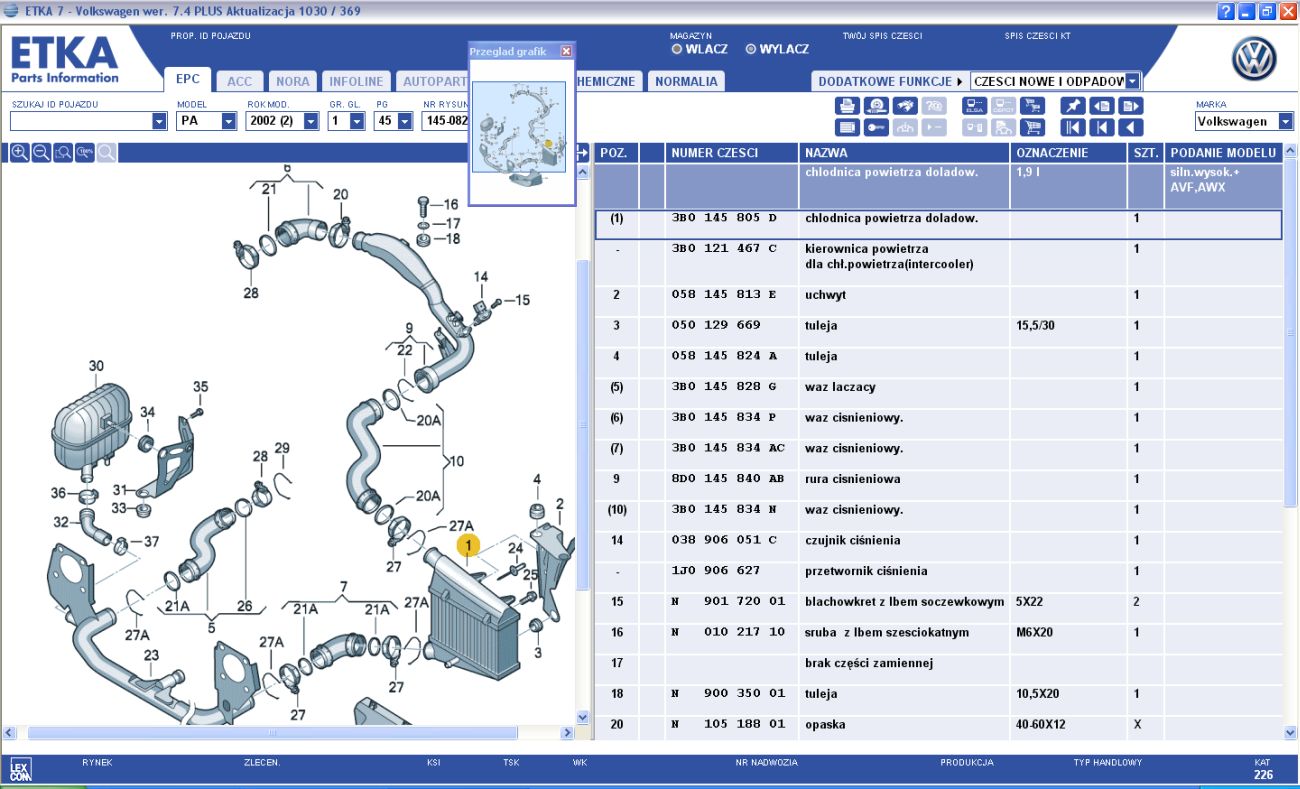Switch to the ACC tab

(240, 81)
